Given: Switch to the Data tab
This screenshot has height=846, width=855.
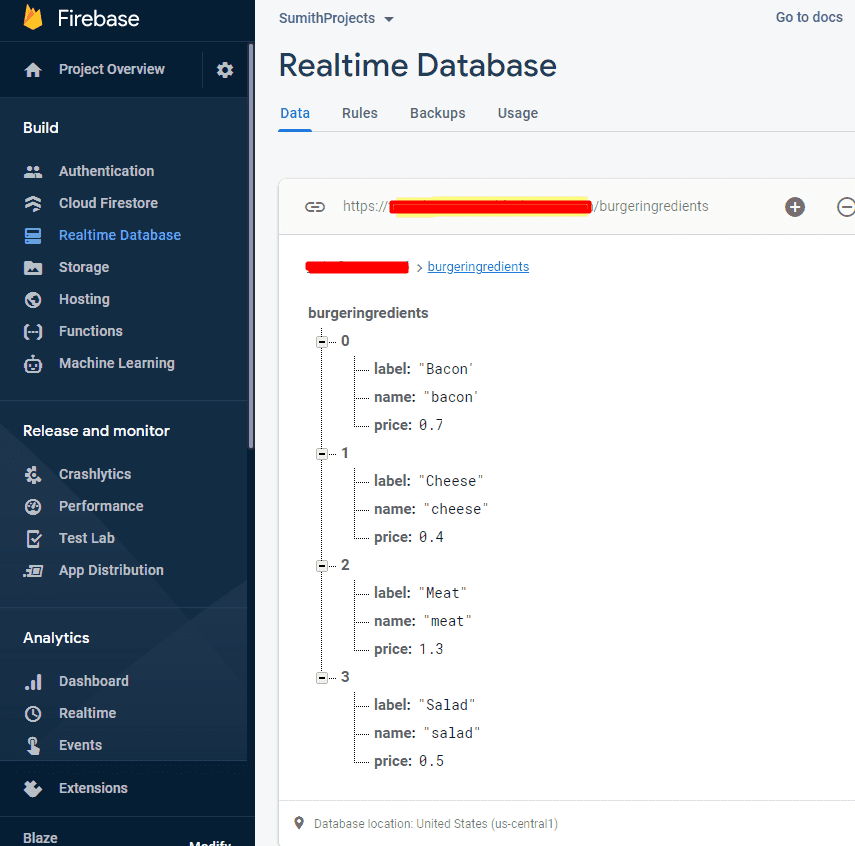Looking at the screenshot, I should pyautogui.click(x=295, y=113).
